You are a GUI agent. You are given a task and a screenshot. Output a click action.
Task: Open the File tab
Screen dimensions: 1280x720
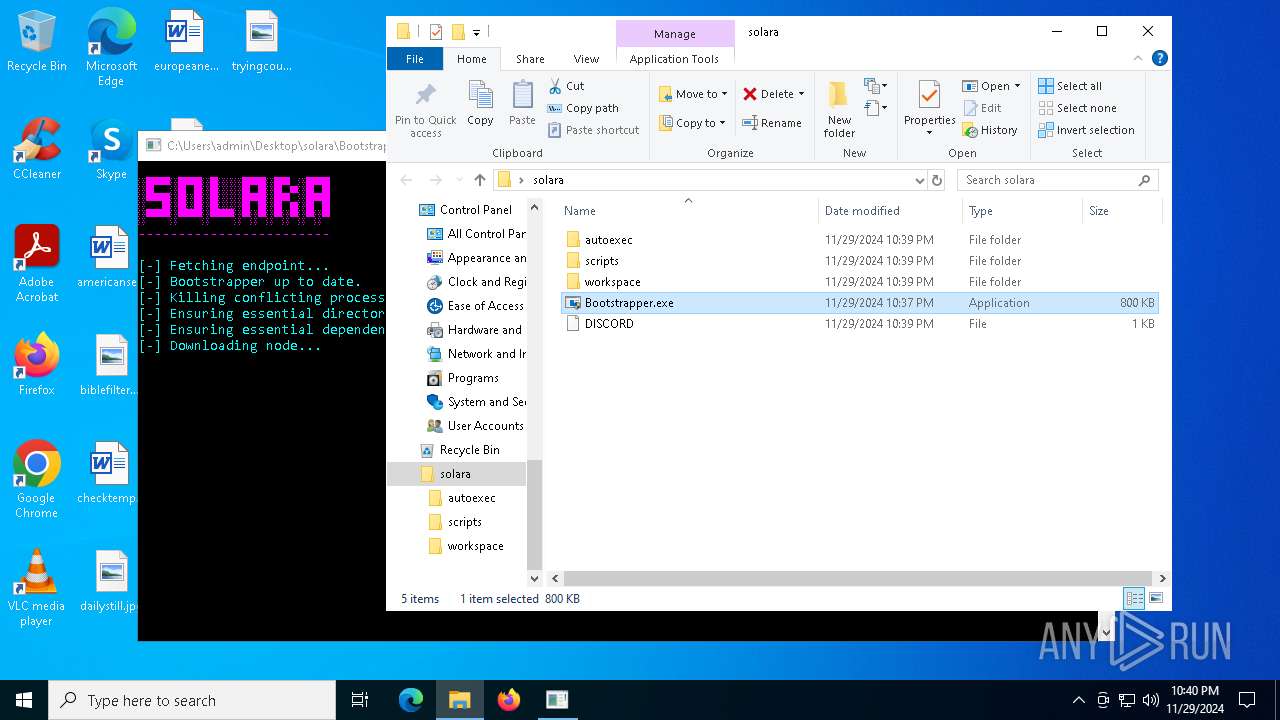click(414, 59)
